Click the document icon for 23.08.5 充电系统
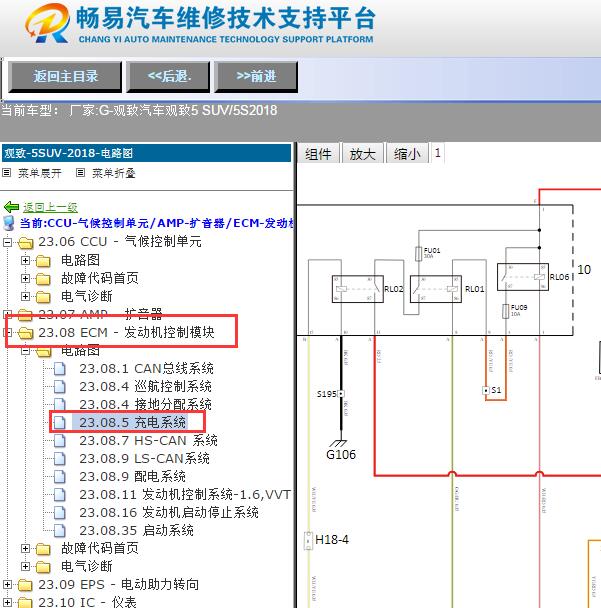Viewport: 601px width, 608px height. click(59, 423)
